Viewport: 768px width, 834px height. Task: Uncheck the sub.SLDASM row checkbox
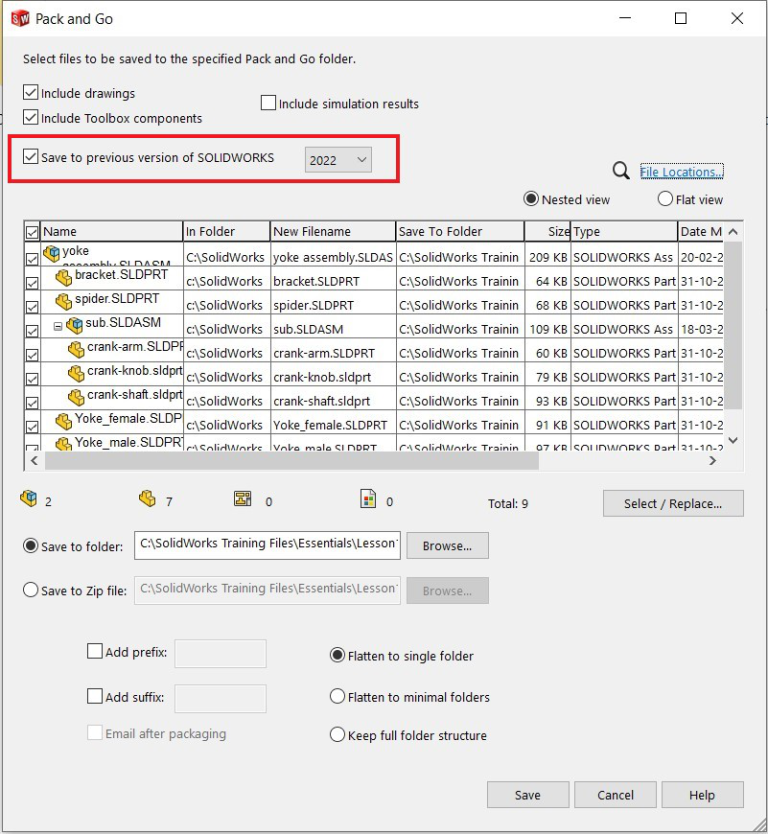(32, 331)
